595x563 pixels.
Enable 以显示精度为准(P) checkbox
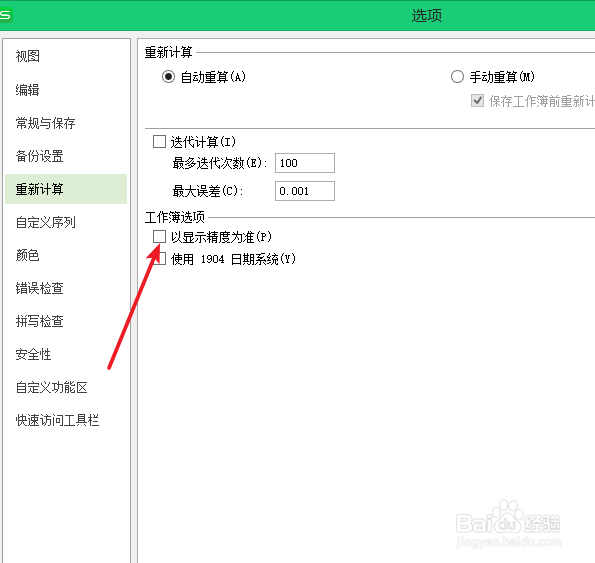click(159, 236)
